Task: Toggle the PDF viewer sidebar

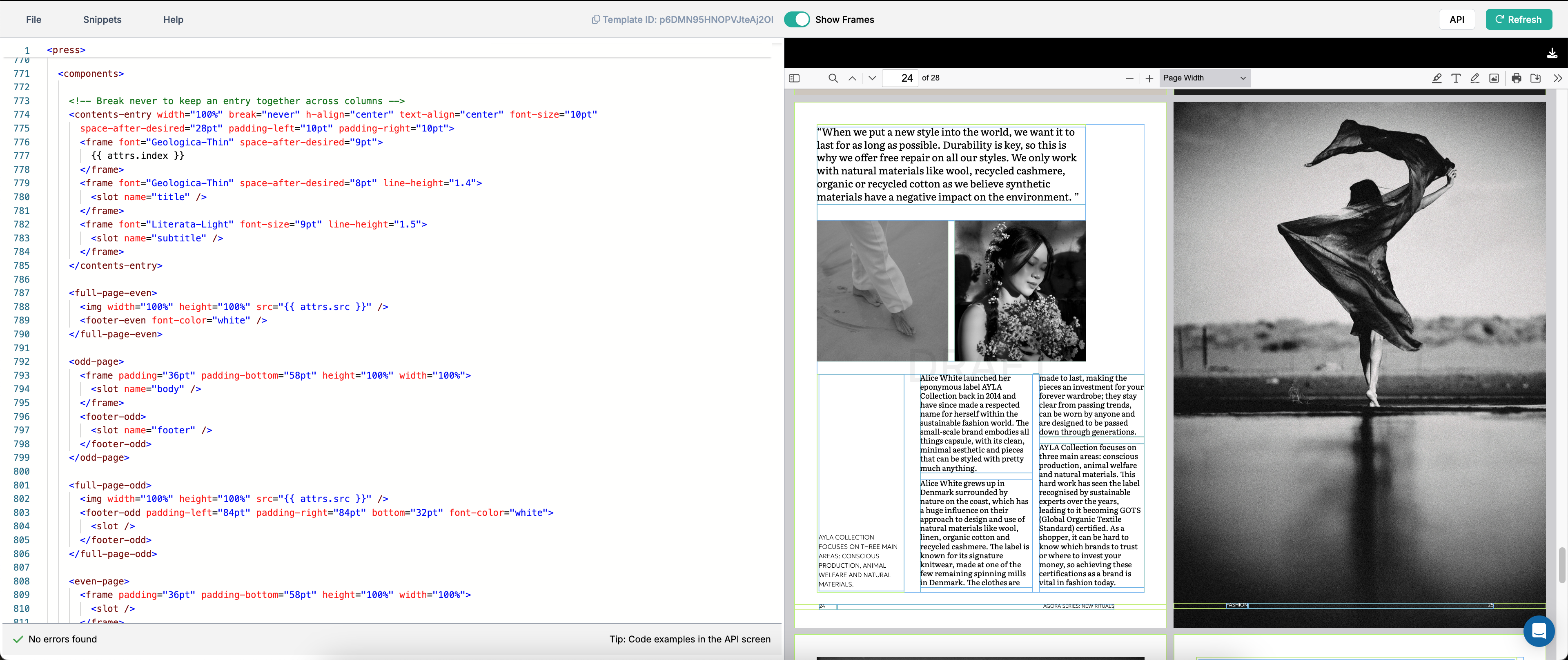Action: [794, 78]
